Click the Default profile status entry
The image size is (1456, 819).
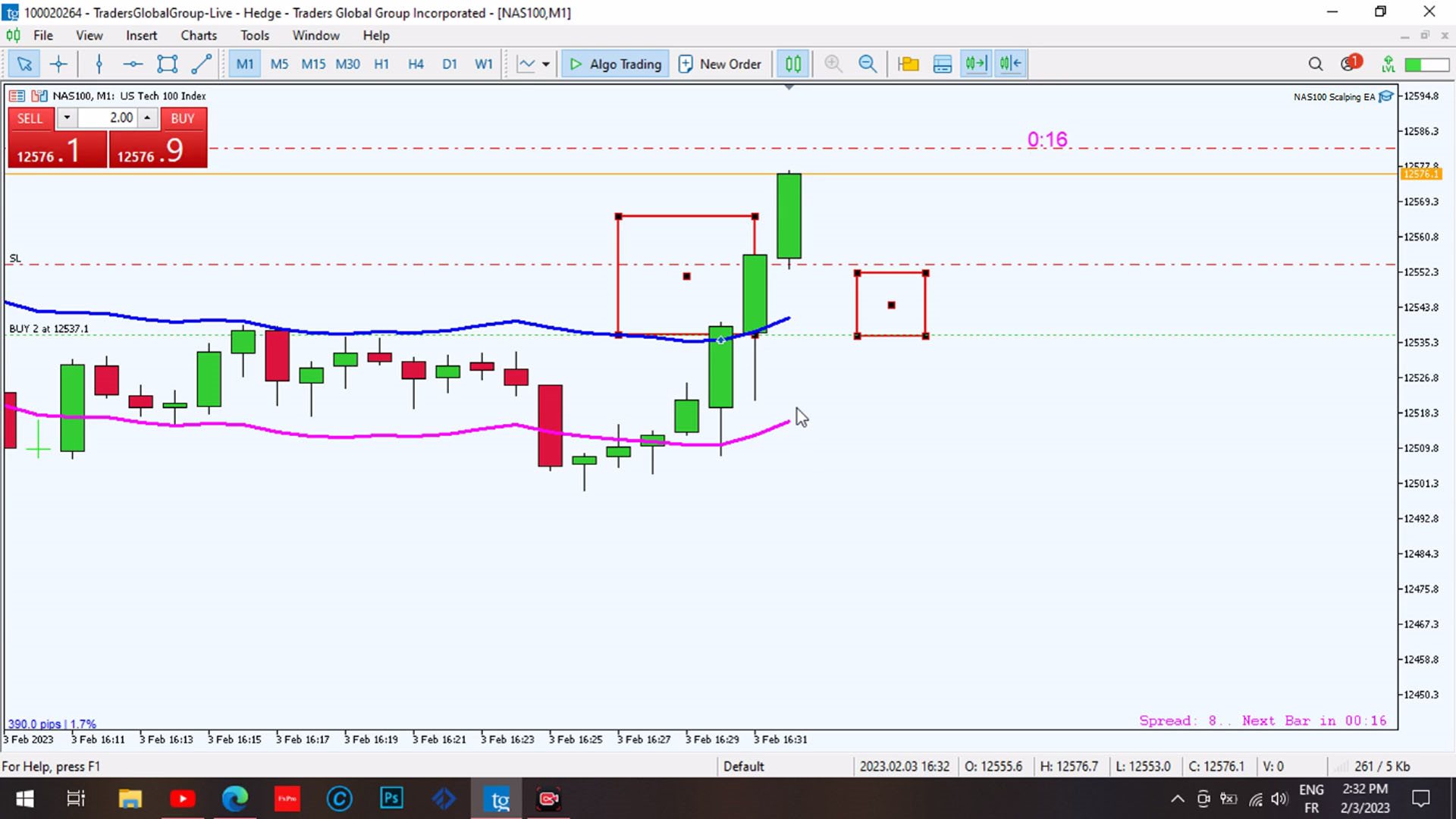point(743,766)
